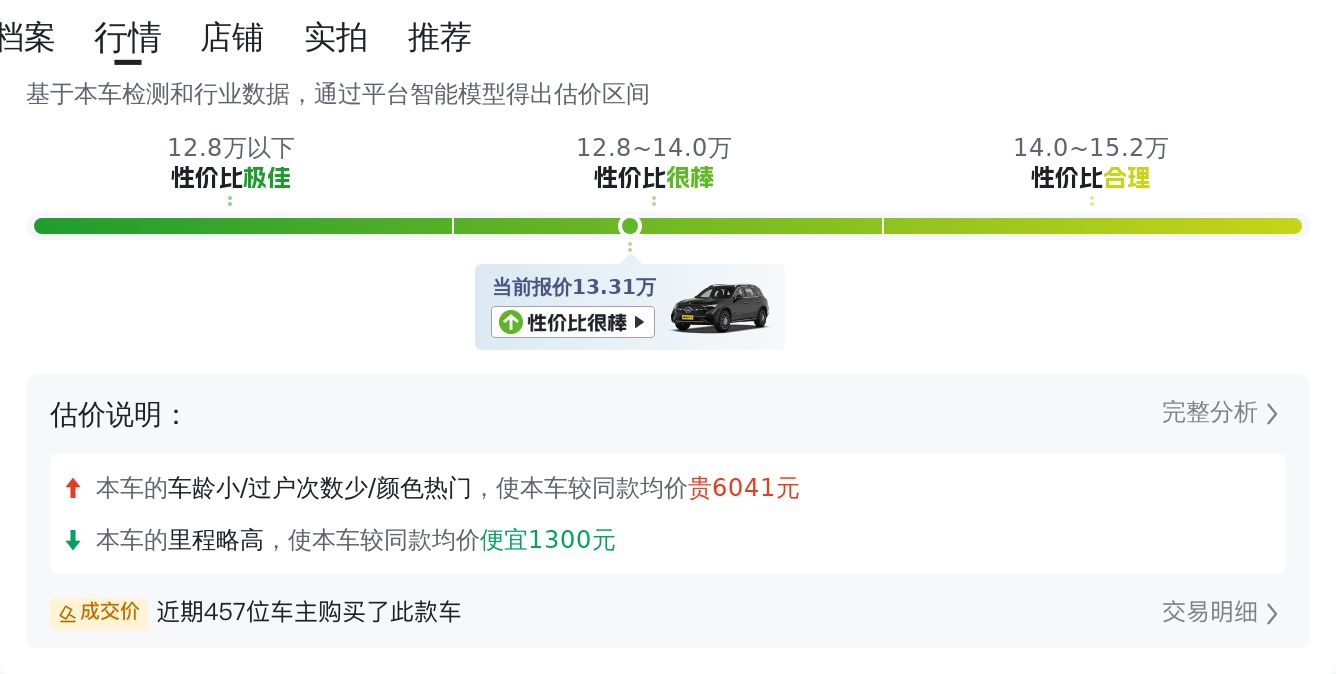Open the 实拍 tab

(336, 38)
